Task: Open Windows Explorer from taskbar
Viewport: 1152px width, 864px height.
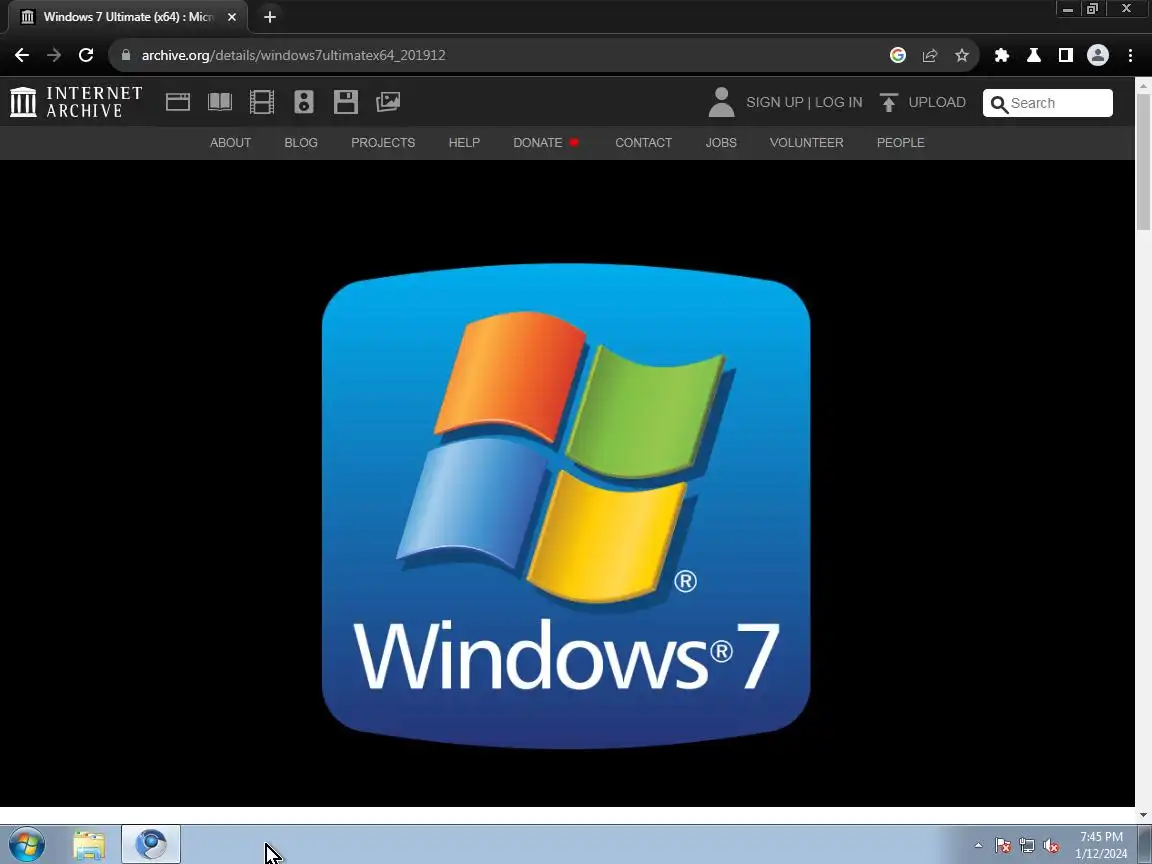Action: [89, 845]
